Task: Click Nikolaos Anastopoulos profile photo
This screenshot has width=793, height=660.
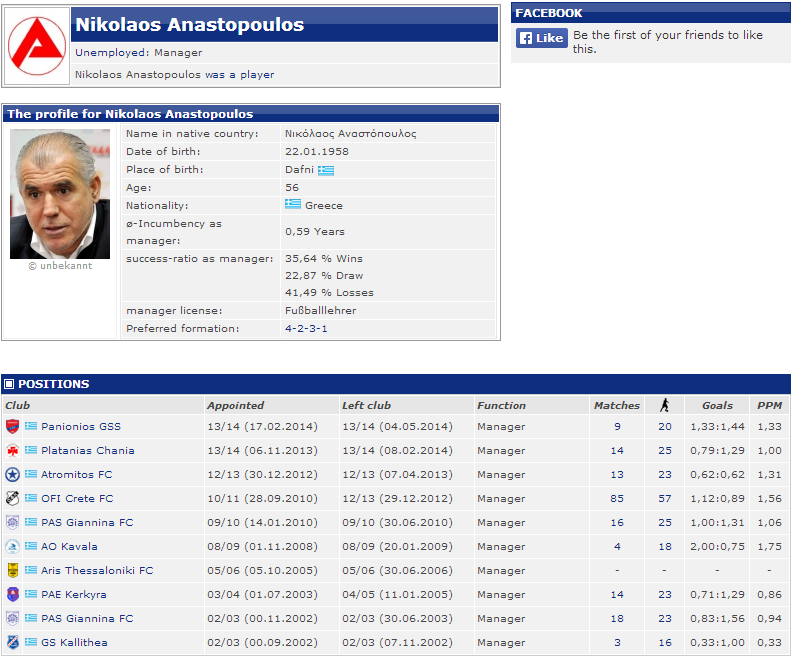Action: [60, 194]
